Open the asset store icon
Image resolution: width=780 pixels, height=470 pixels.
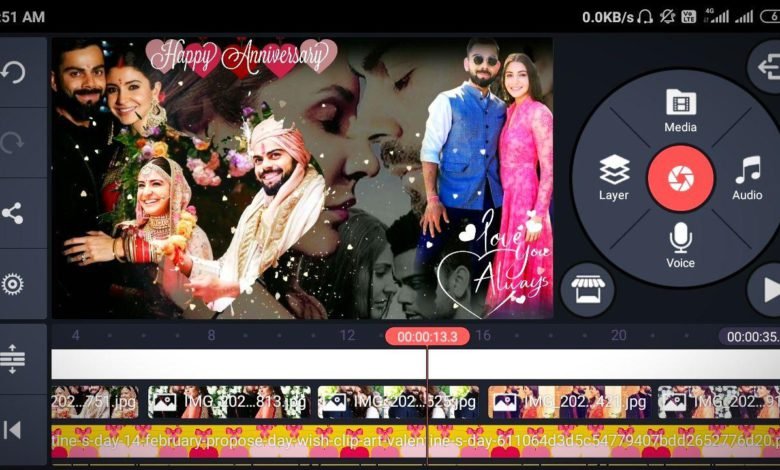pyautogui.click(x=587, y=290)
